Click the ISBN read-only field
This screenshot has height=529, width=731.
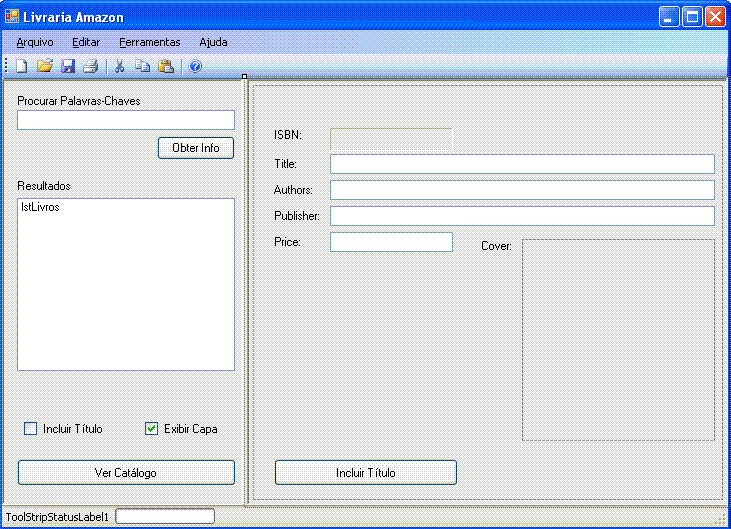pos(391,139)
